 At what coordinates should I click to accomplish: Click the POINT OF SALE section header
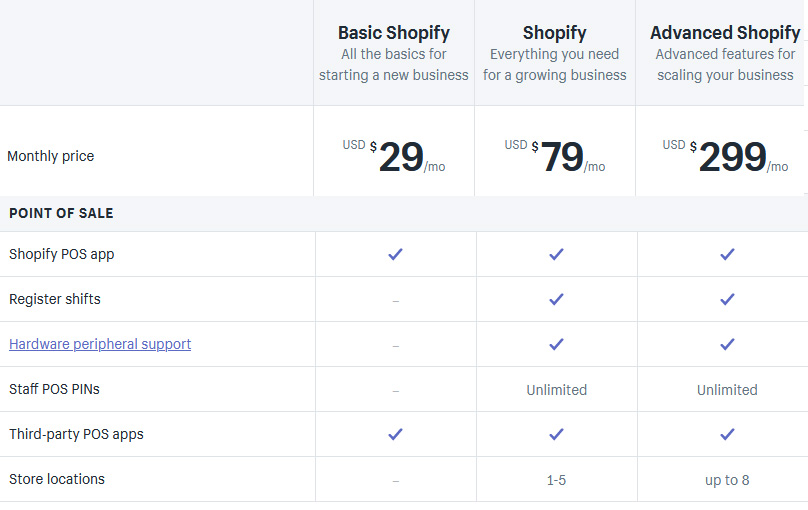coord(61,213)
